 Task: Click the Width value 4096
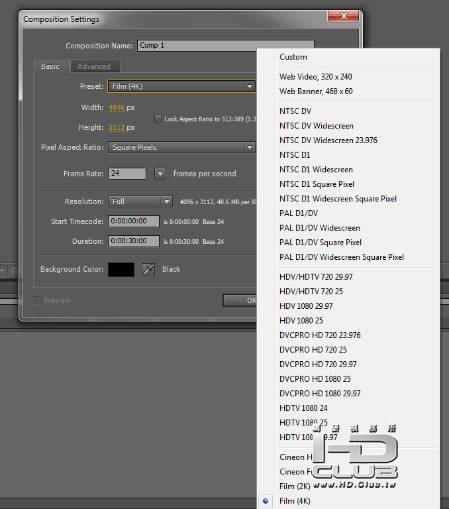[x=116, y=108]
